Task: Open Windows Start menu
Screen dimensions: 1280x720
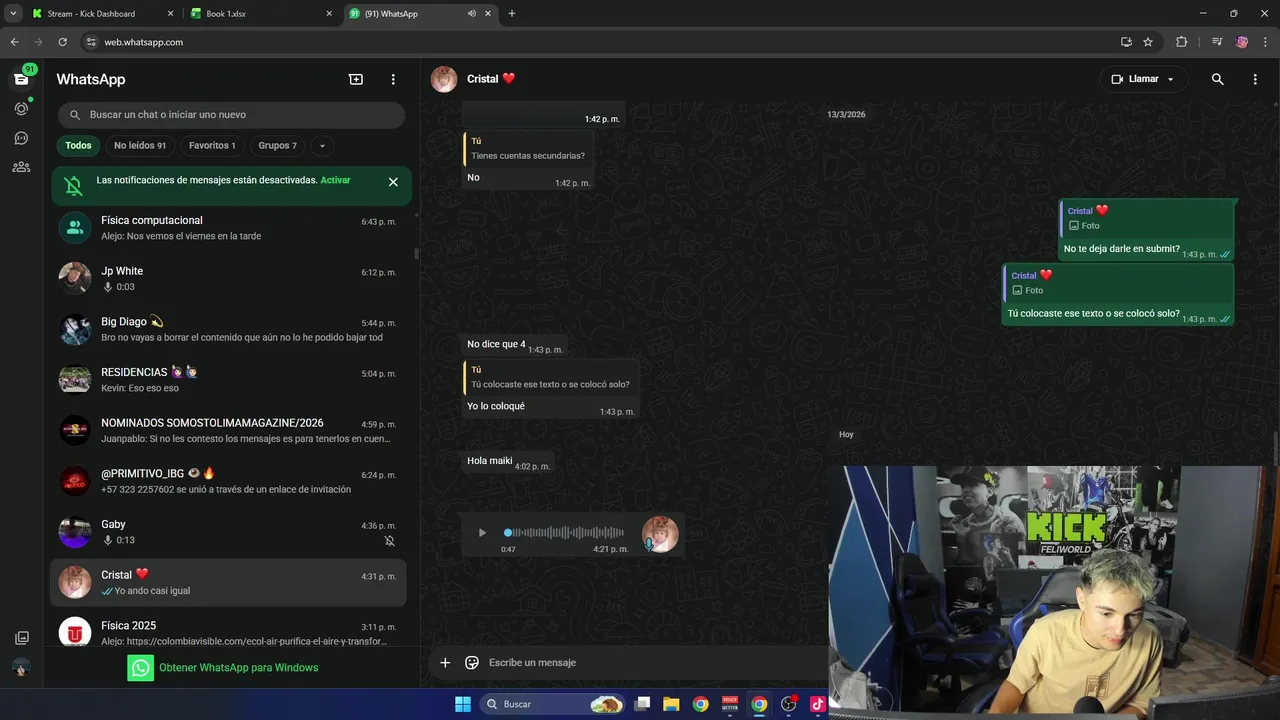Action: pyautogui.click(x=463, y=704)
